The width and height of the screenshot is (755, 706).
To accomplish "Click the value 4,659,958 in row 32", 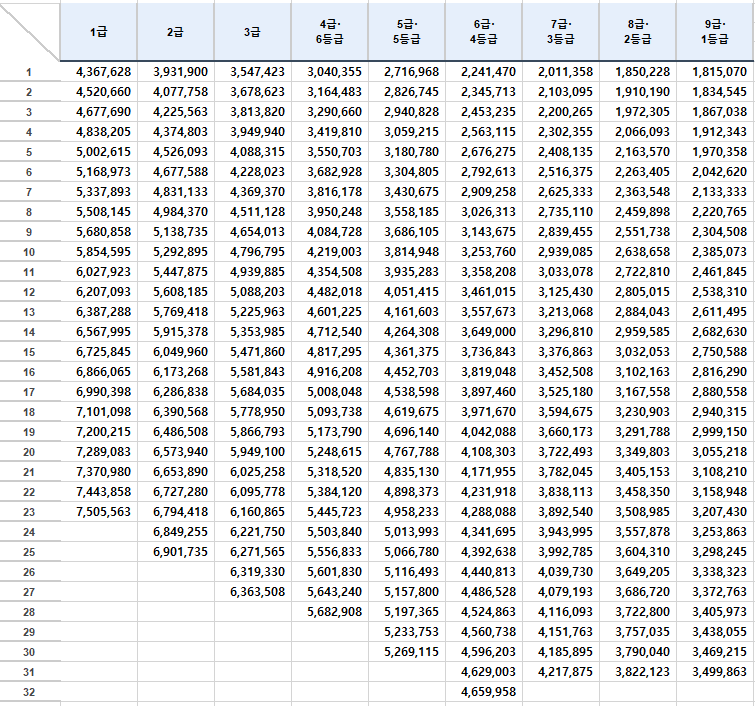I will click(x=488, y=692).
